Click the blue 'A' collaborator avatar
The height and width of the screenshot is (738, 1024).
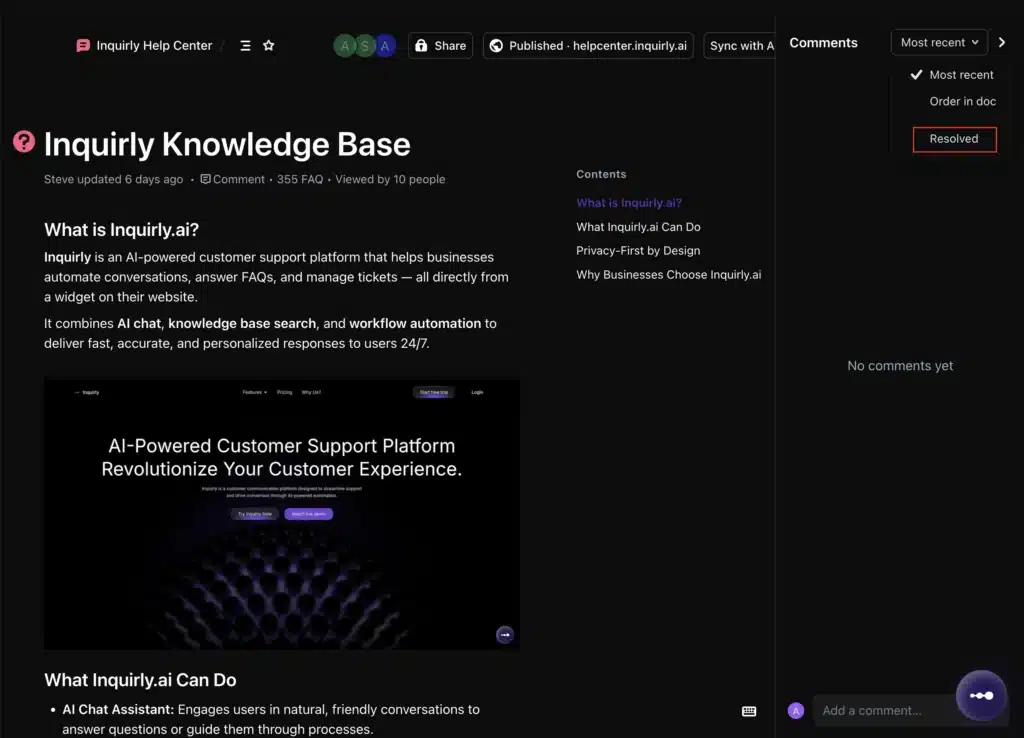point(385,46)
